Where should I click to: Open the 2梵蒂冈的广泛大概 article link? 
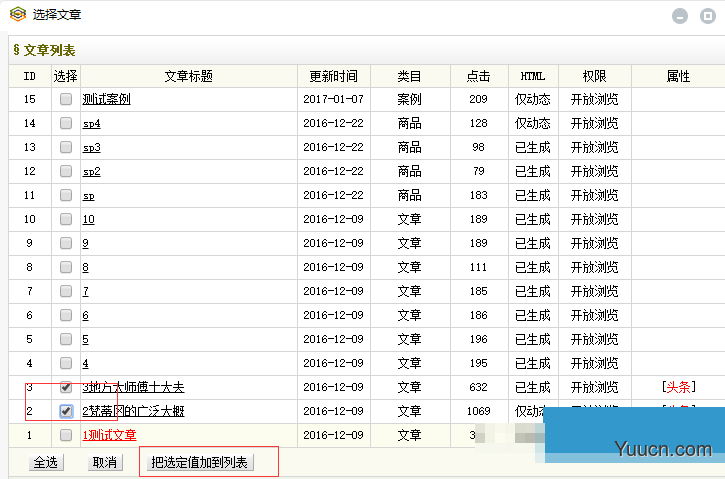133,411
